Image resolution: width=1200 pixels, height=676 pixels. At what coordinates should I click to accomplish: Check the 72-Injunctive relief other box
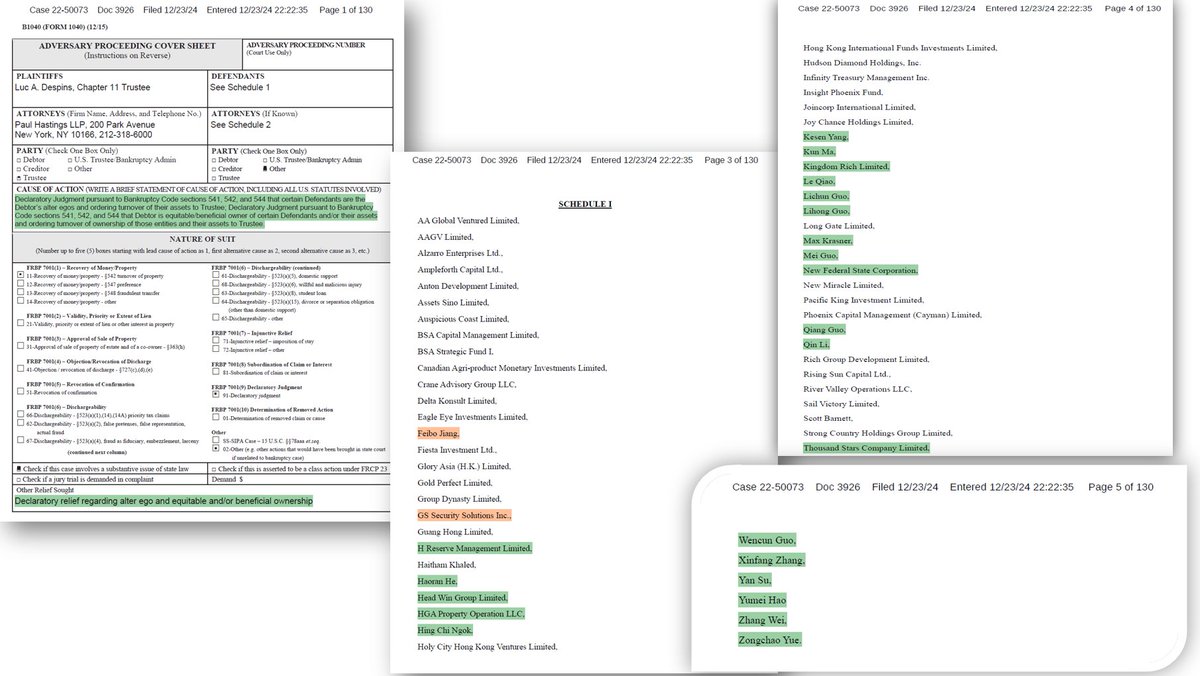tap(216, 349)
